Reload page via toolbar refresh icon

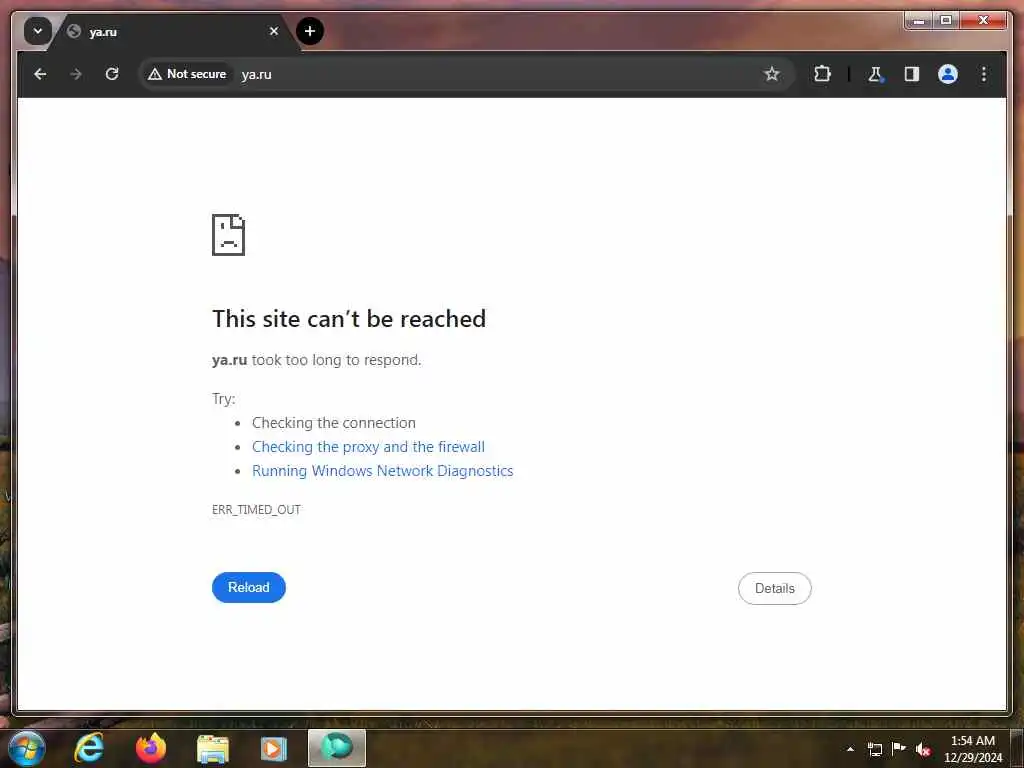(112, 74)
